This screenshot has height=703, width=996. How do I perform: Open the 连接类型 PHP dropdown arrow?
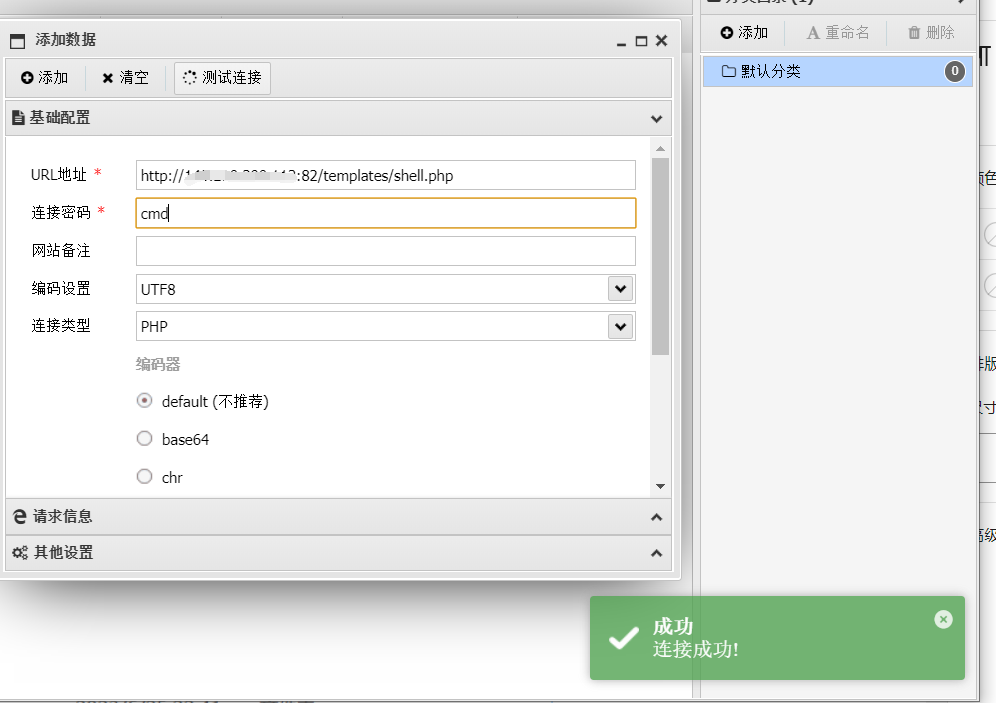621,326
